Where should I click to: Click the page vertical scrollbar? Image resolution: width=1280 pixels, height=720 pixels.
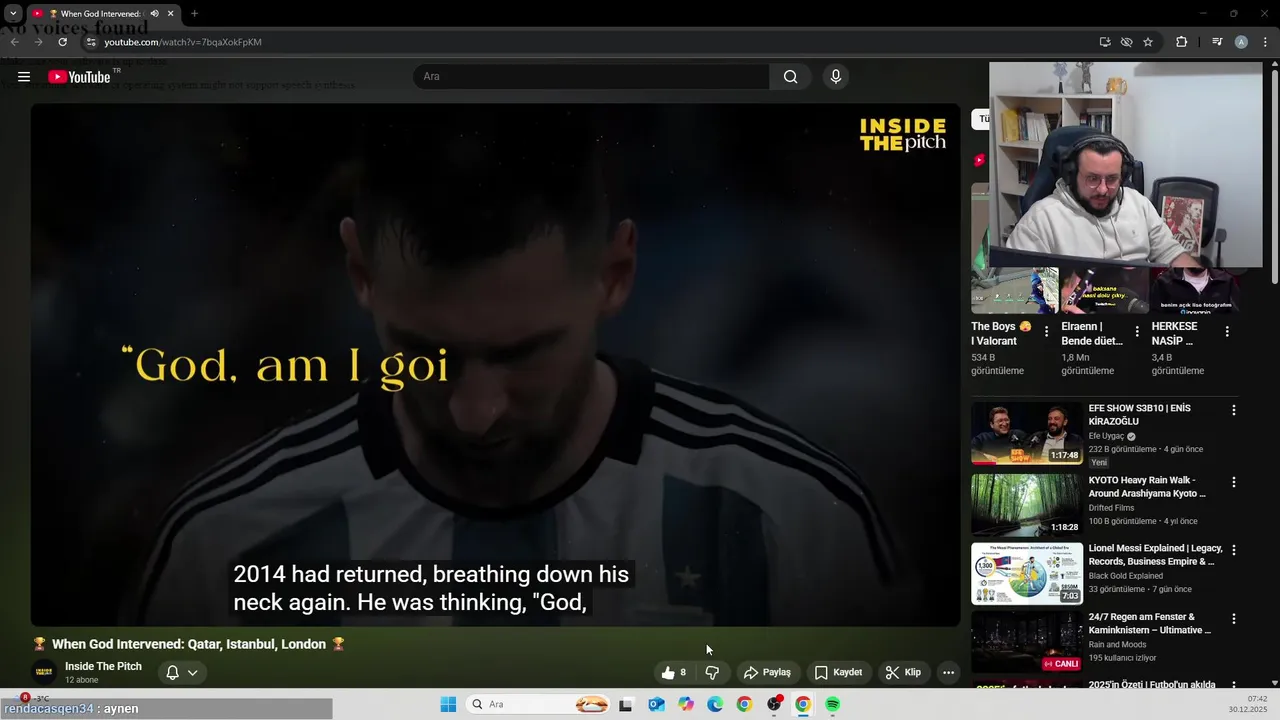pos(1274,175)
